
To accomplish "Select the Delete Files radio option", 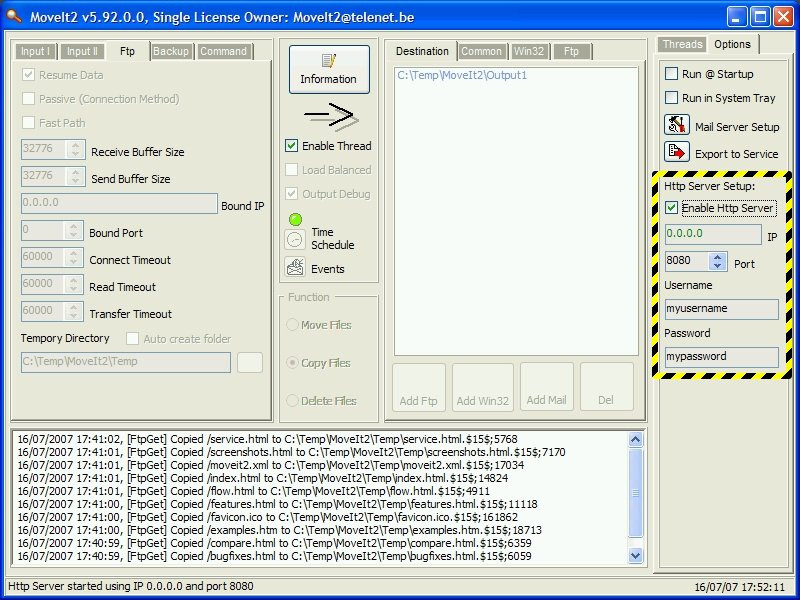I will click(292, 401).
